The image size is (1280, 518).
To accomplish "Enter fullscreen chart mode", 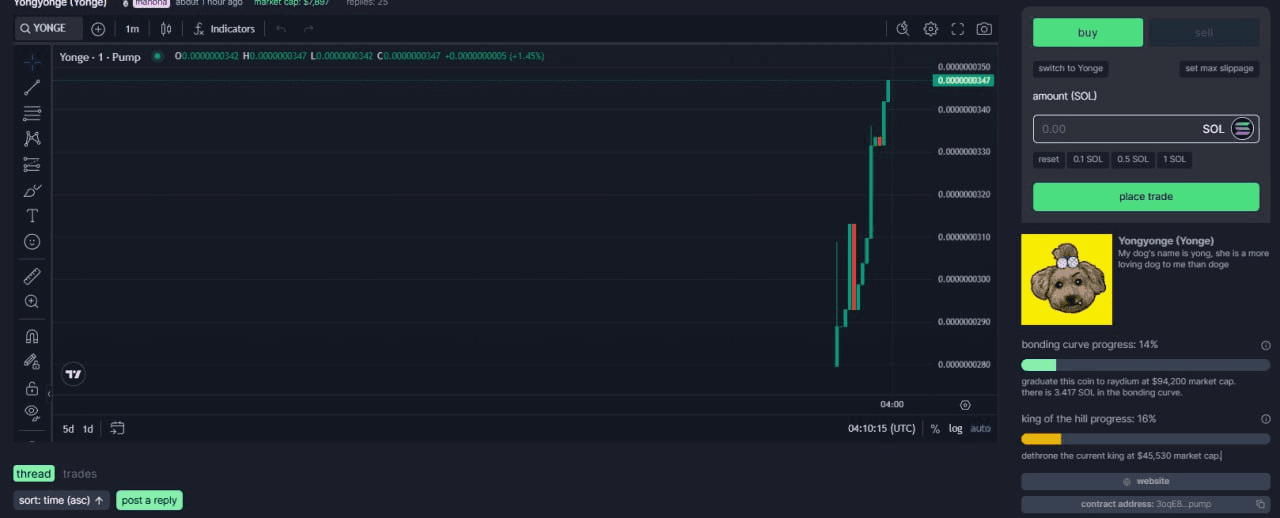I will [958, 29].
